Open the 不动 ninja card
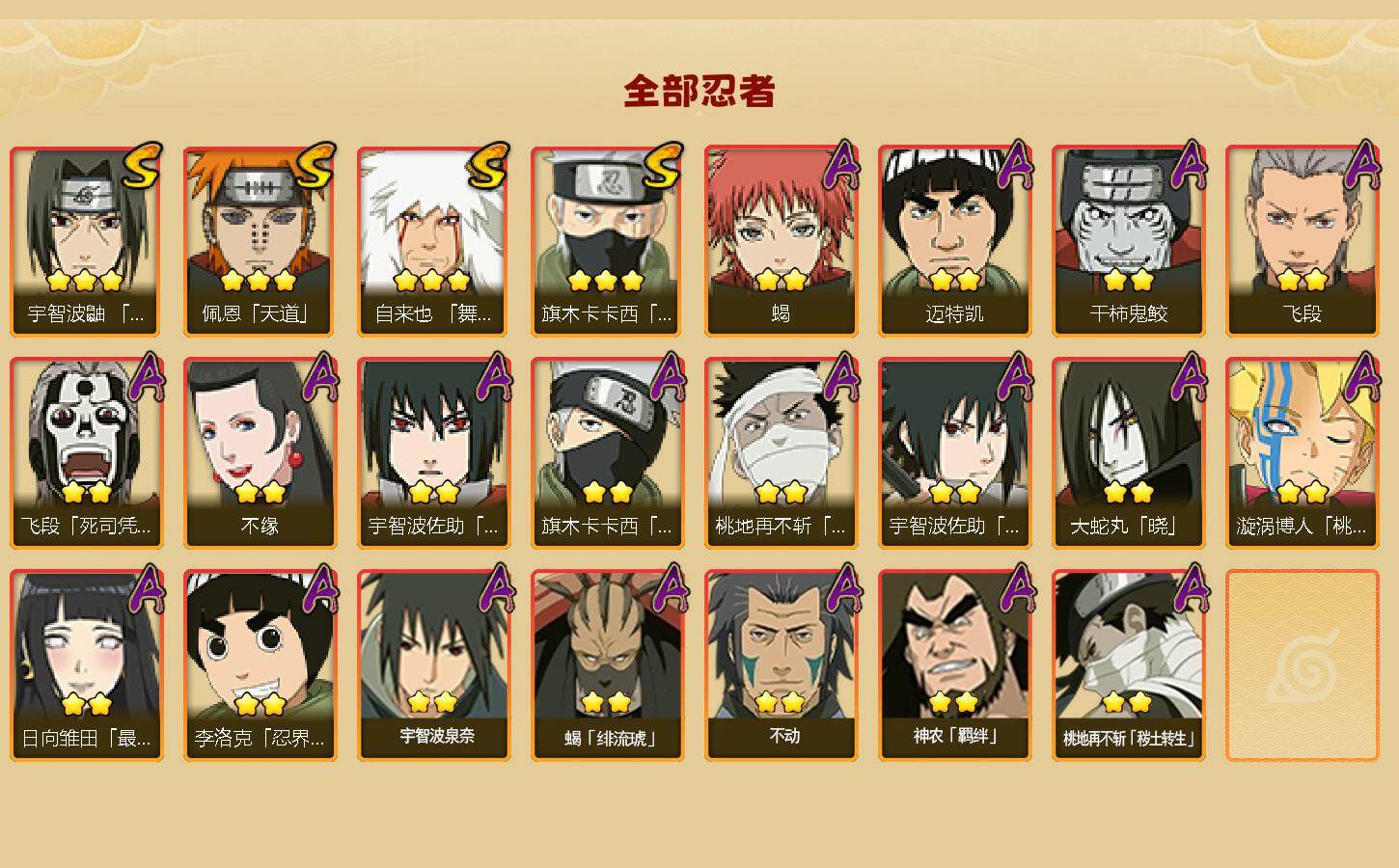Viewport: 1399px width, 868px height. coord(781,665)
